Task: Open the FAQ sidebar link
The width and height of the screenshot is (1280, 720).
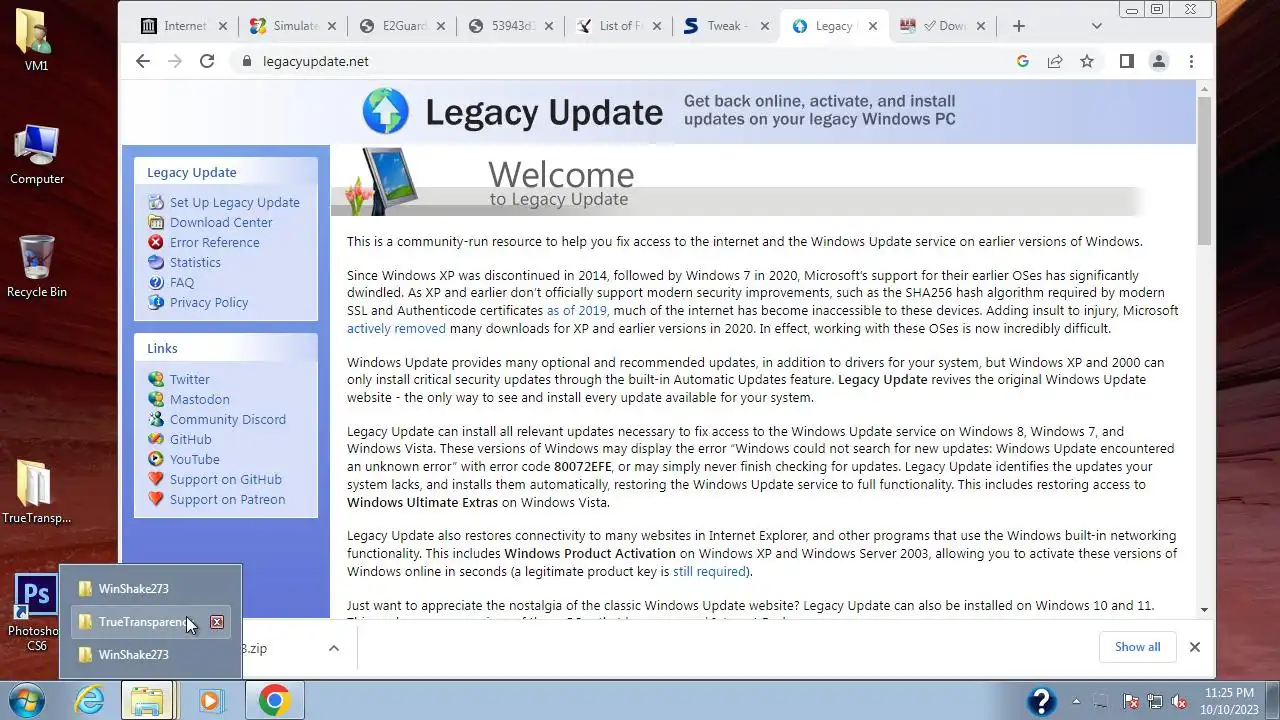Action: coord(182,282)
